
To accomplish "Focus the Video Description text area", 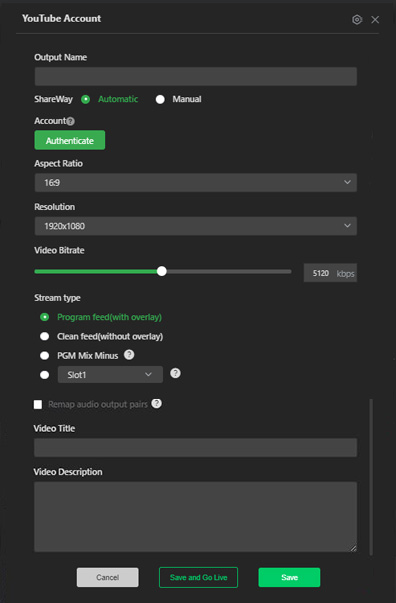I will coord(195,517).
